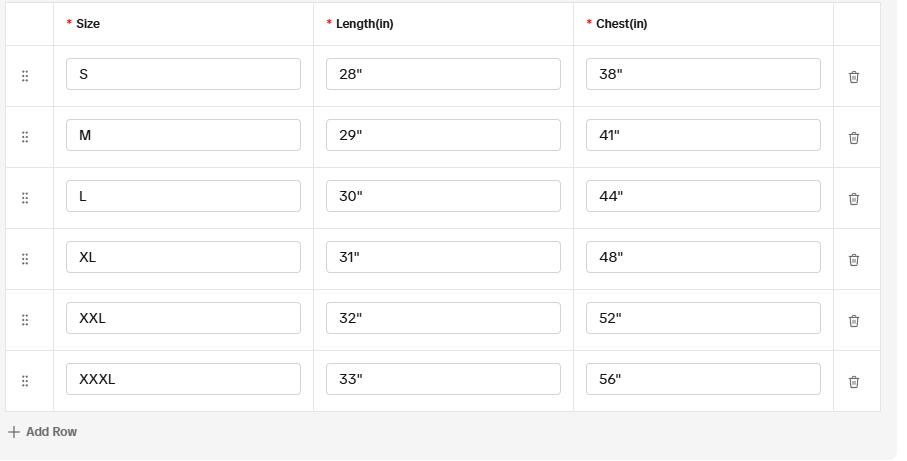Image resolution: width=907 pixels, height=461 pixels.
Task: Click drag handle for XXL row
Action: tap(25, 320)
